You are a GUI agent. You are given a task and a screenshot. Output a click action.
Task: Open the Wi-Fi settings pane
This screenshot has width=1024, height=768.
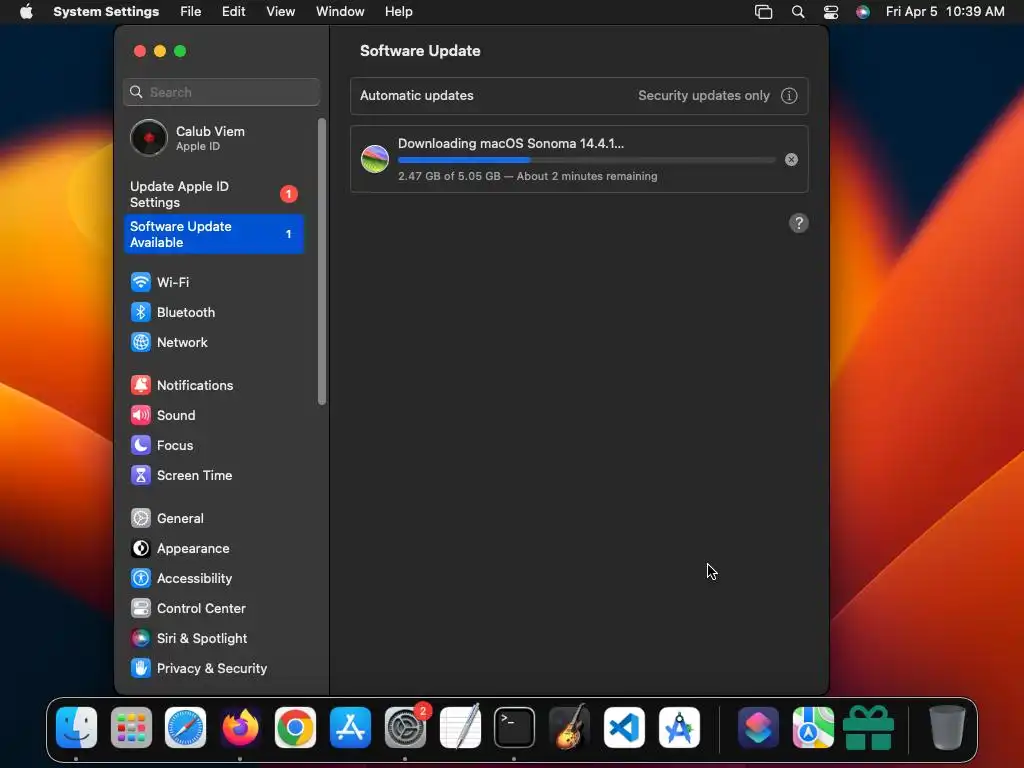214,282
